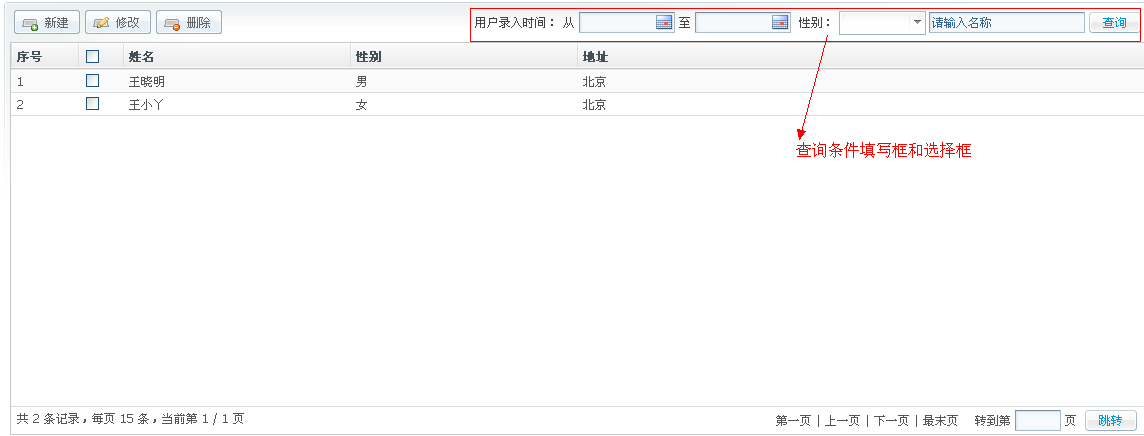Viewport: 1144px width, 436px height.
Task: Open the start date calendar picker icon
Action: (x=664, y=23)
